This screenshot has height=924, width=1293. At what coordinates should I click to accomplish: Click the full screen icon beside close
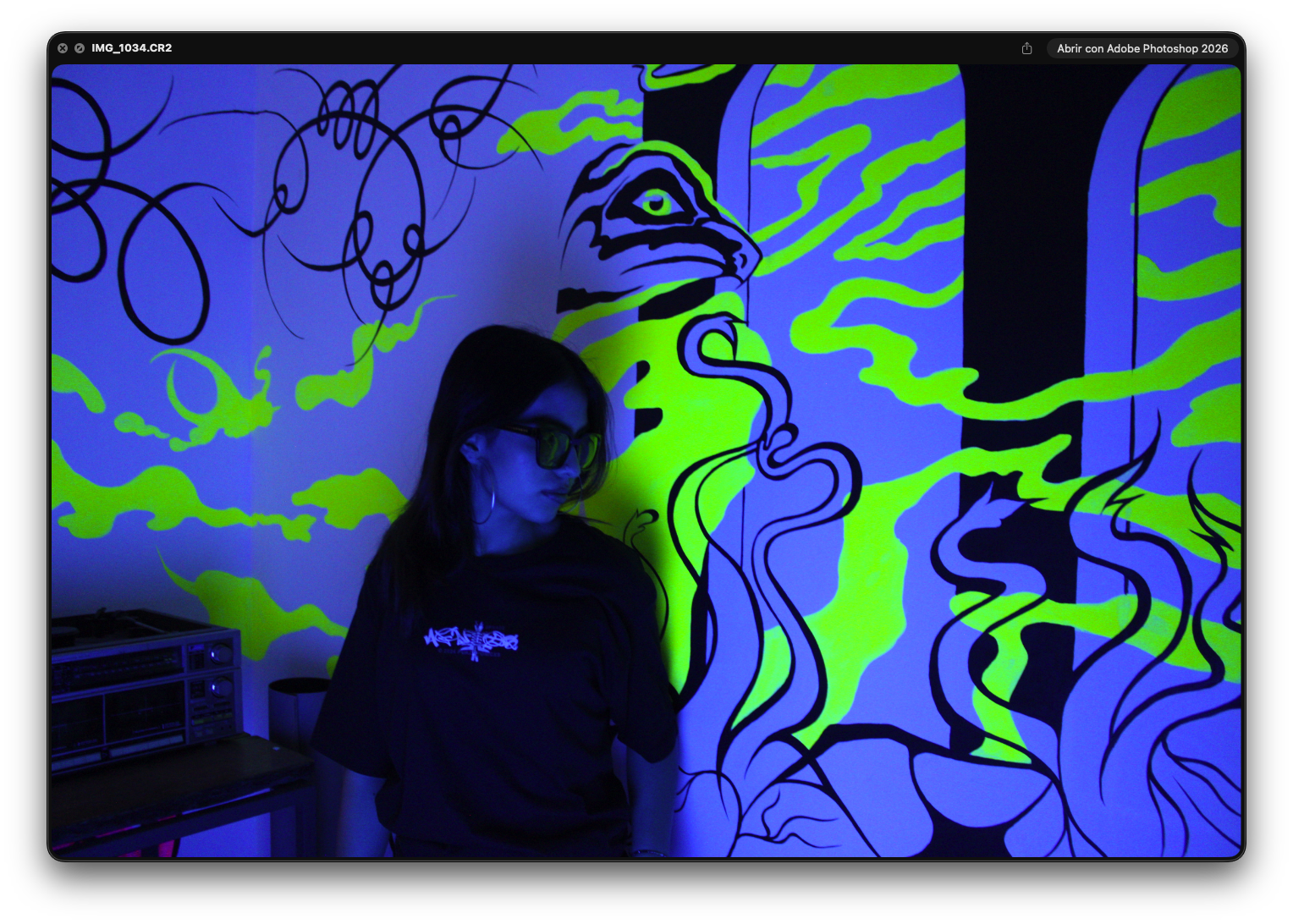pyautogui.click(x=80, y=48)
